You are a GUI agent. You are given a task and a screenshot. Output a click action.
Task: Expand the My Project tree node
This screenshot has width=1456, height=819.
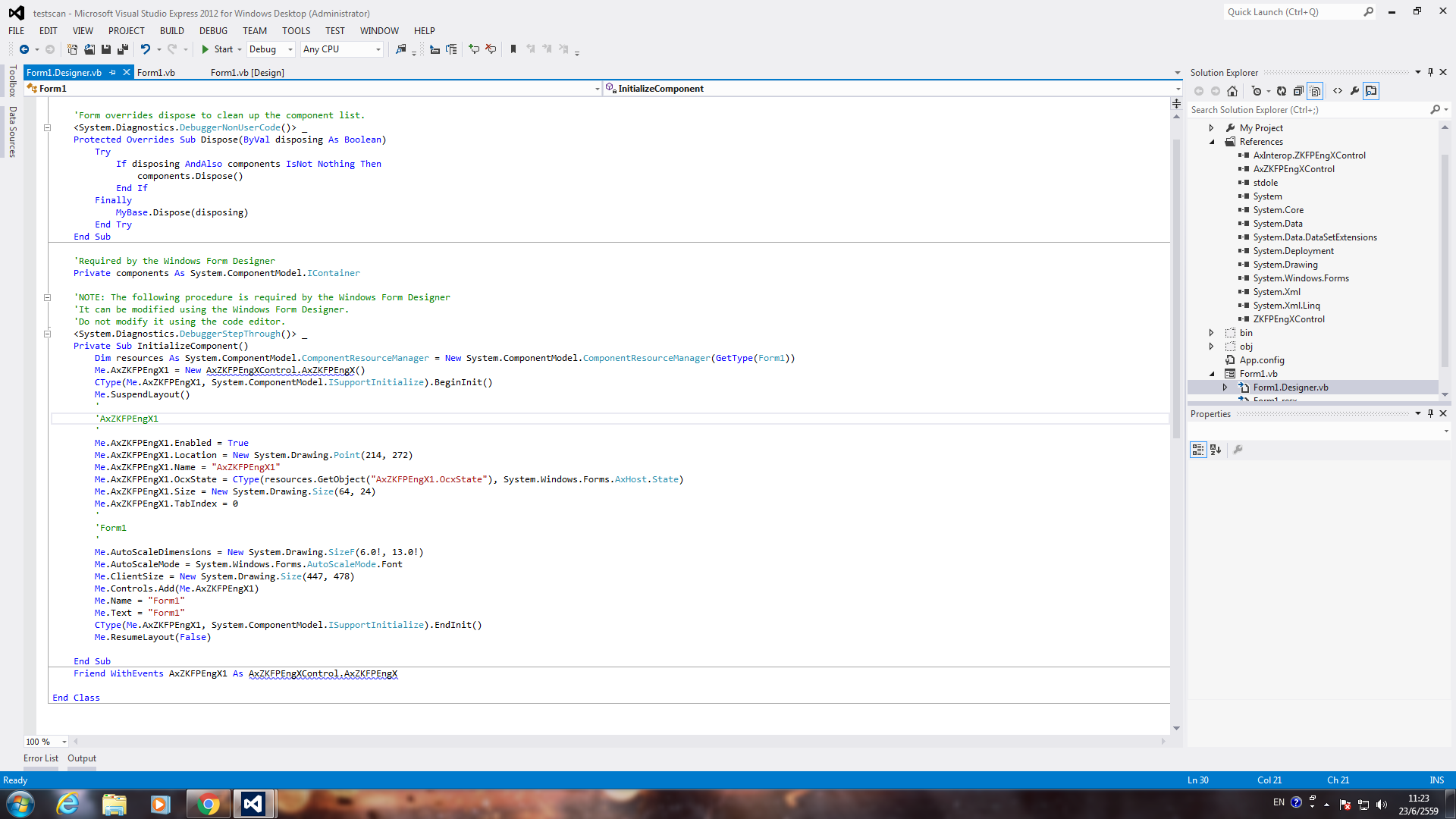(x=1211, y=128)
